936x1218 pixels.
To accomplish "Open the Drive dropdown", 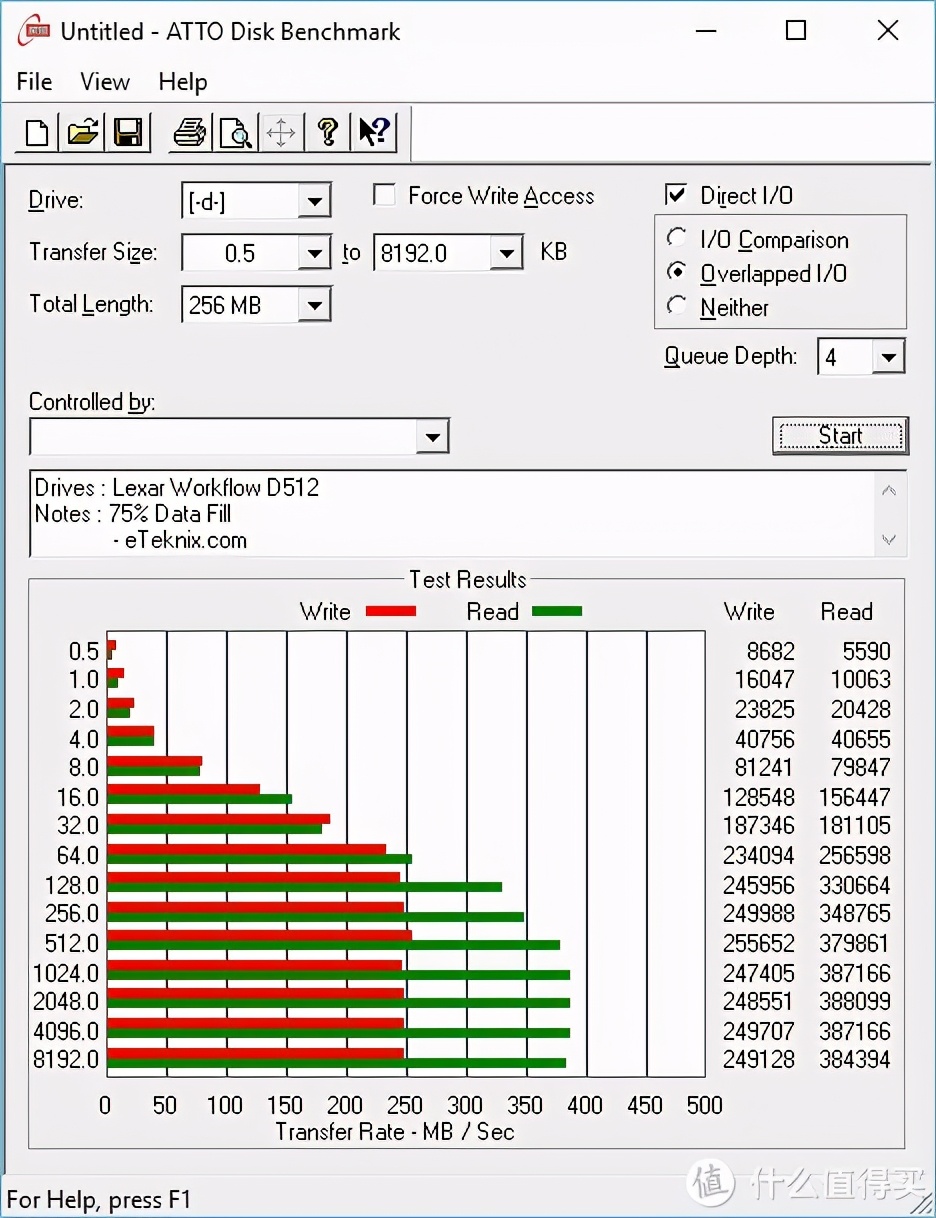I will point(314,201).
